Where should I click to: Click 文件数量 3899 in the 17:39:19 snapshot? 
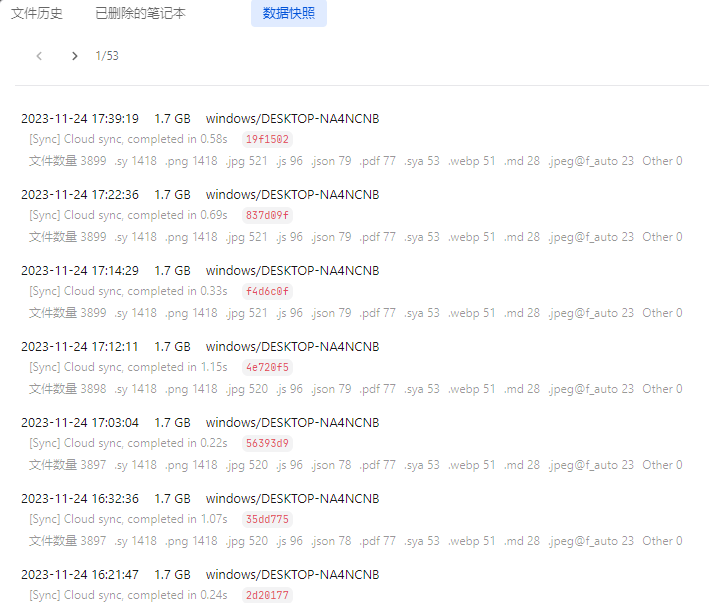[x=68, y=161]
